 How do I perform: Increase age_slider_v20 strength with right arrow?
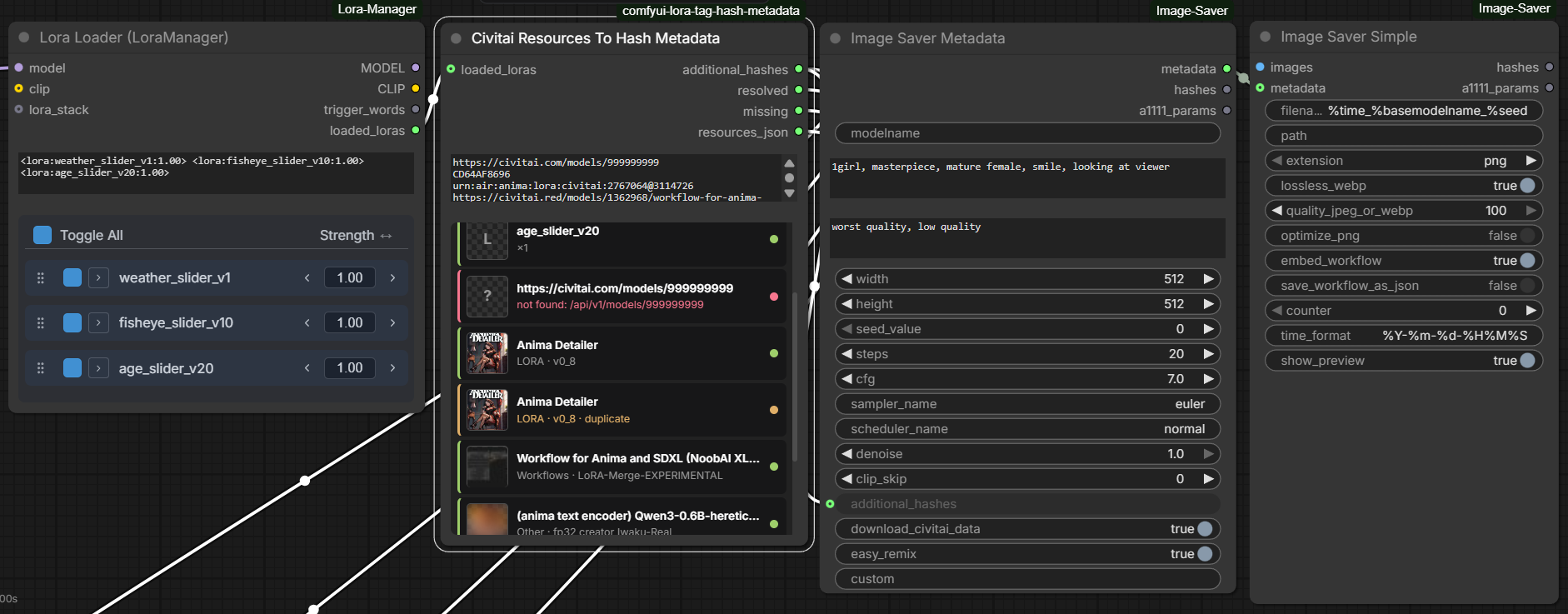[392, 367]
